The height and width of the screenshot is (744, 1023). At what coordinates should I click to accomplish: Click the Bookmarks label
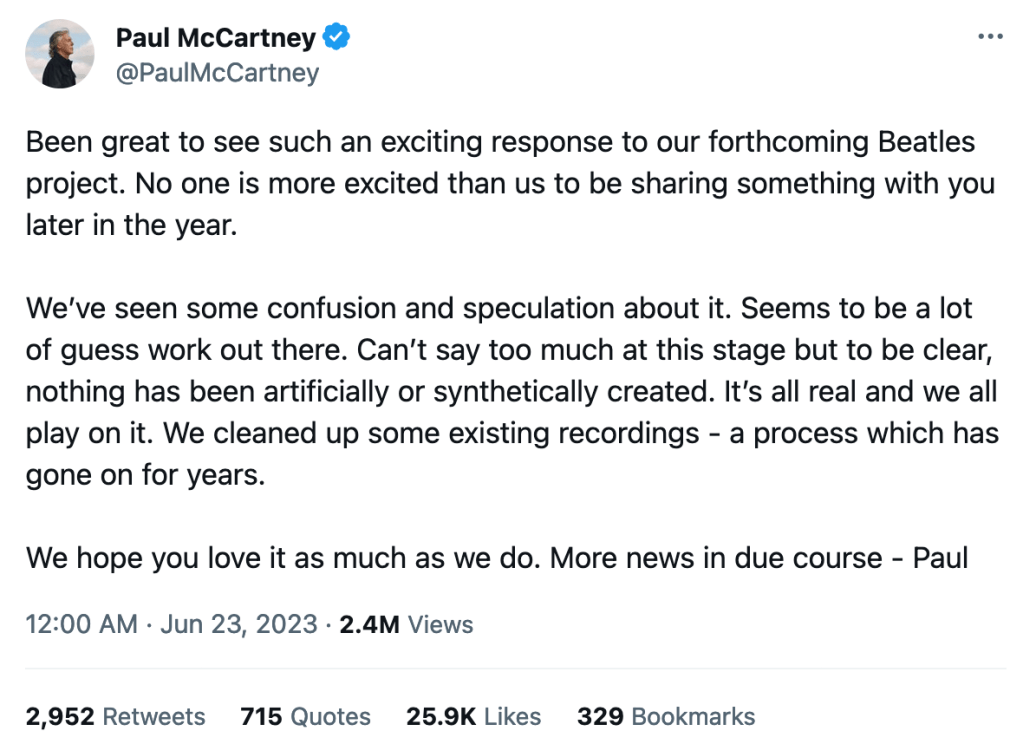(x=693, y=716)
